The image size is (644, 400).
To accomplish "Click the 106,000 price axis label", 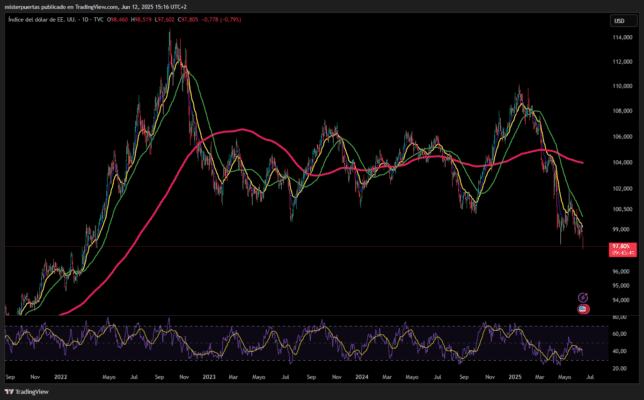I will click(x=621, y=137).
